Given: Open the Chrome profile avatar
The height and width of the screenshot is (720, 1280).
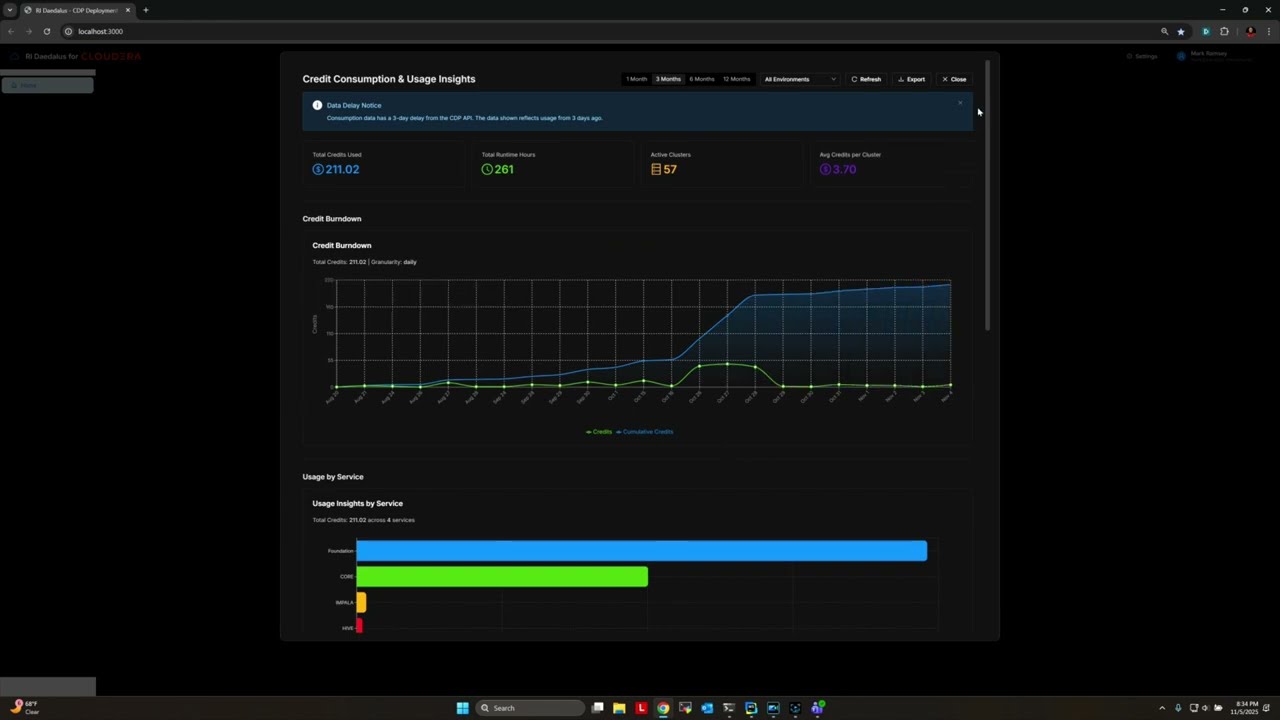Looking at the screenshot, I should click(1250, 31).
